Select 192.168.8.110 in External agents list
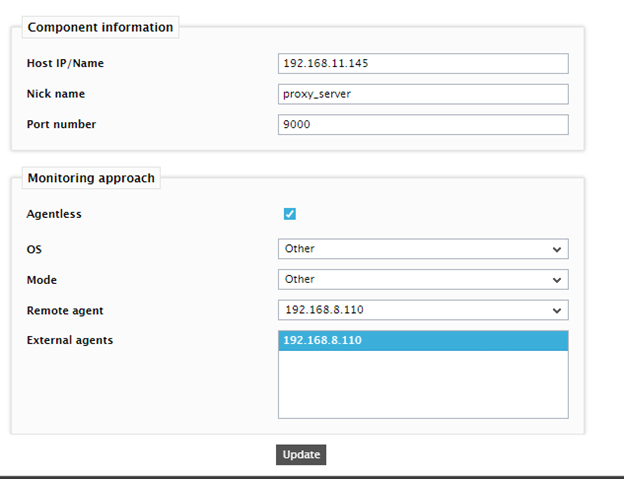The width and height of the screenshot is (624, 479). point(423,341)
